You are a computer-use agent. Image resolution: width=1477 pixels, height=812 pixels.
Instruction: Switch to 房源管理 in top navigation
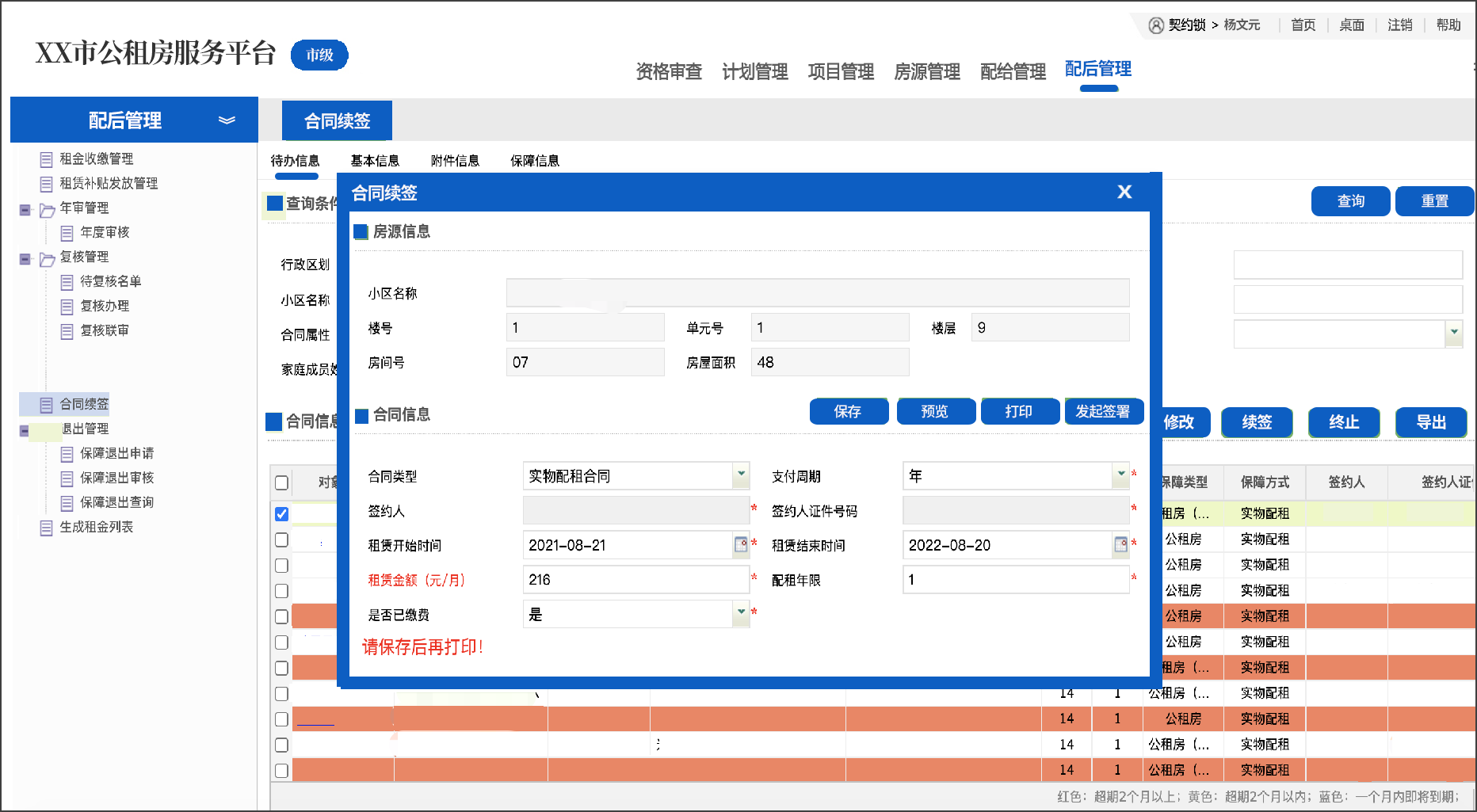coord(927,72)
